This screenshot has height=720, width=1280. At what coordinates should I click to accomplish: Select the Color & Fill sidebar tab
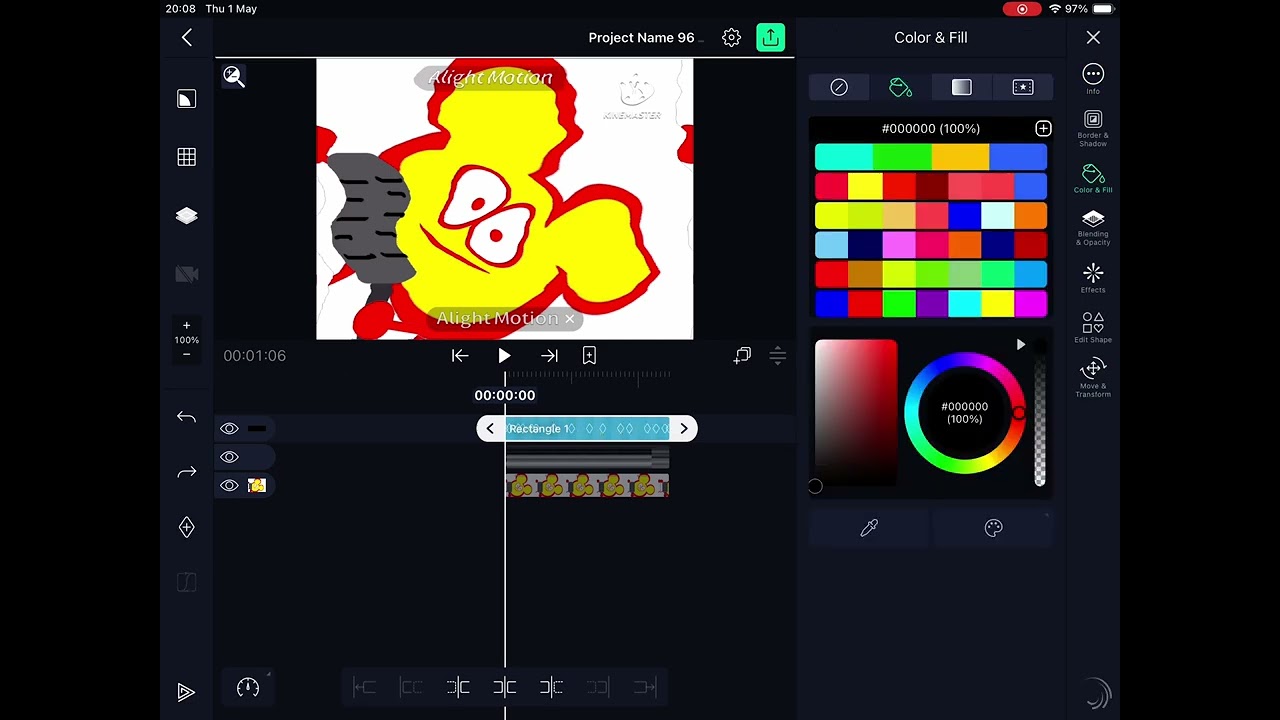(1093, 179)
